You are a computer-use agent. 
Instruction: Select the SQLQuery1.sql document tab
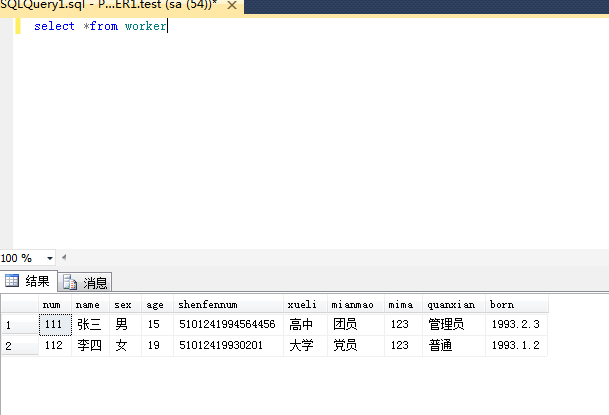pos(122,6)
